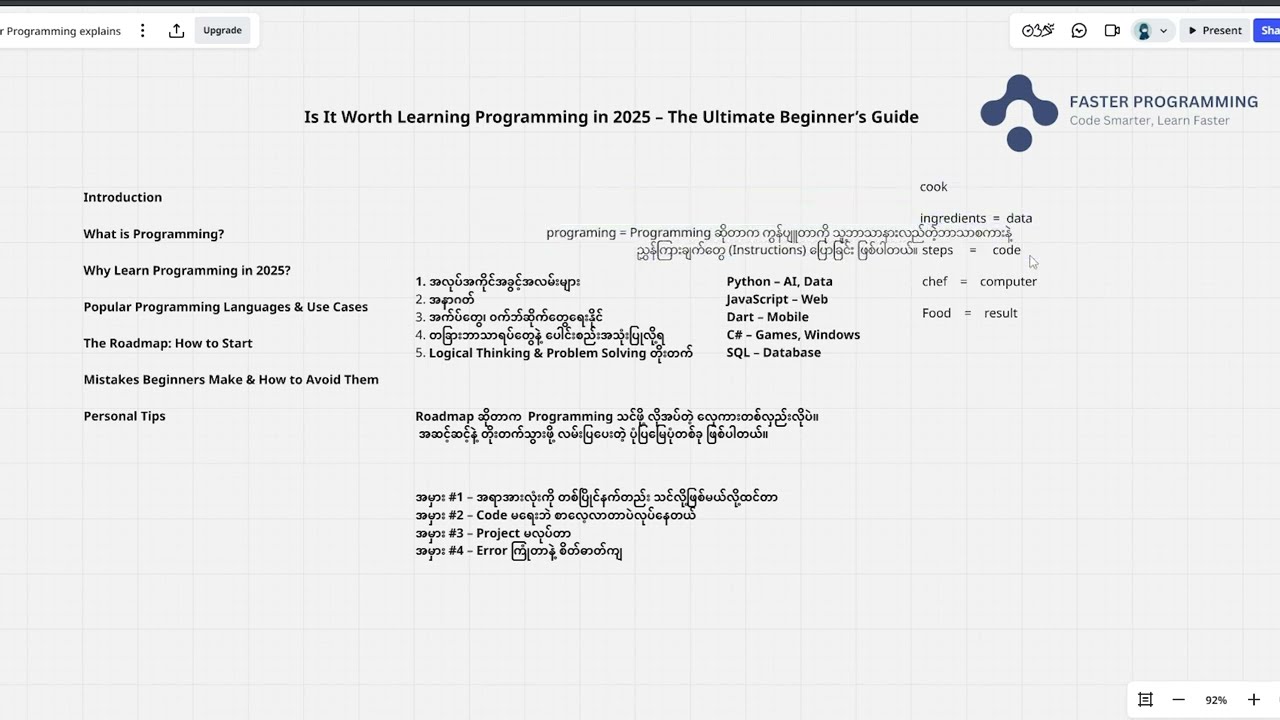Click the 'programing = Programming' definition text
Screen dimensions: 1280x720
(780, 241)
